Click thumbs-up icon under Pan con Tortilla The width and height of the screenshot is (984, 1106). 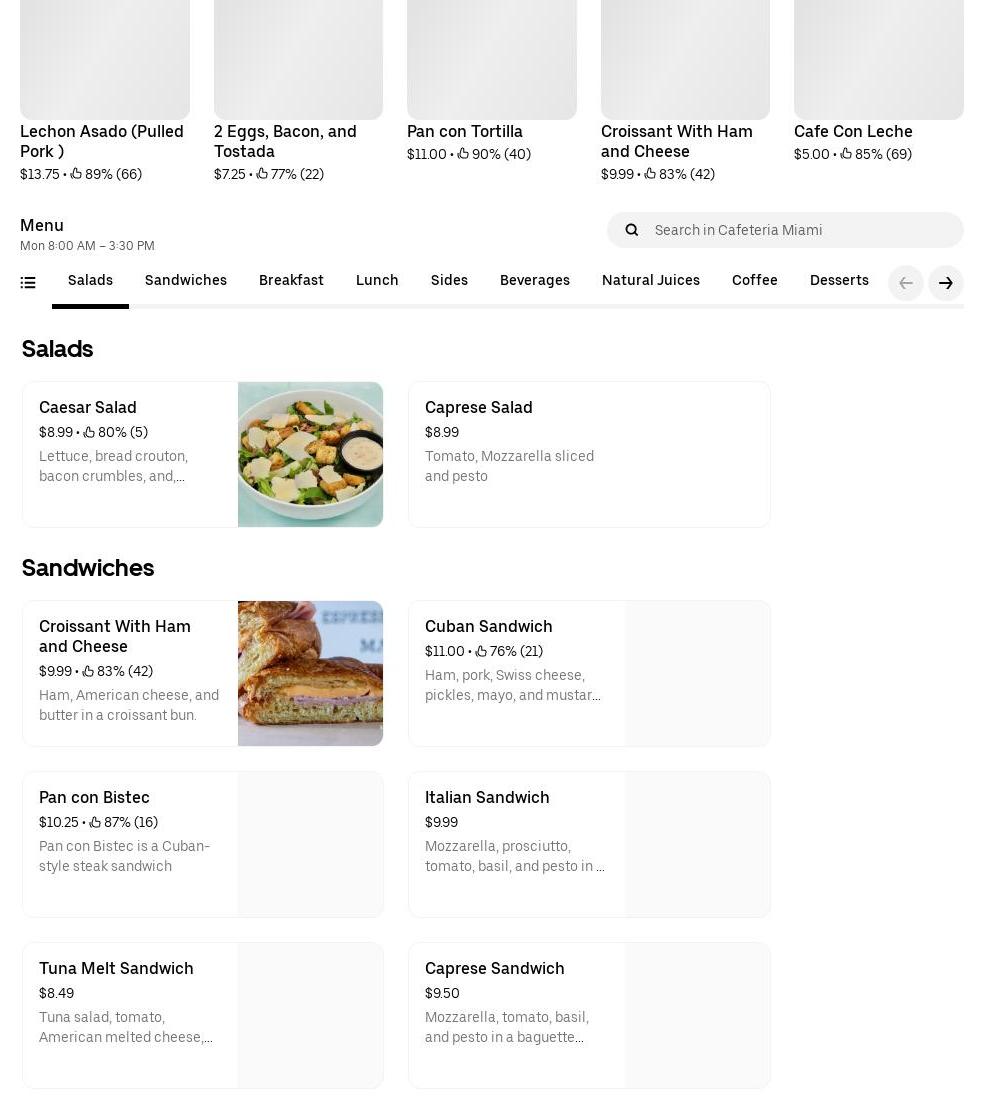coord(463,154)
